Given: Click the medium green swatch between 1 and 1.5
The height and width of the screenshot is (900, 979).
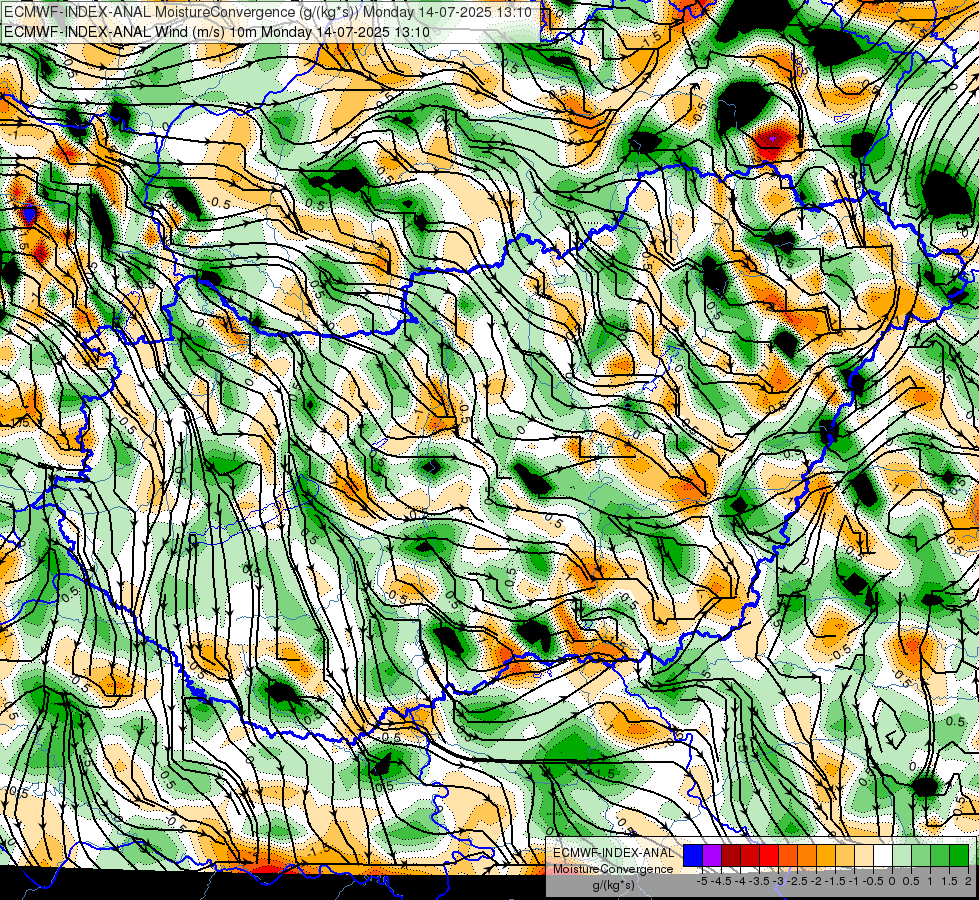Looking at the screenshot, I should [940, 855].
